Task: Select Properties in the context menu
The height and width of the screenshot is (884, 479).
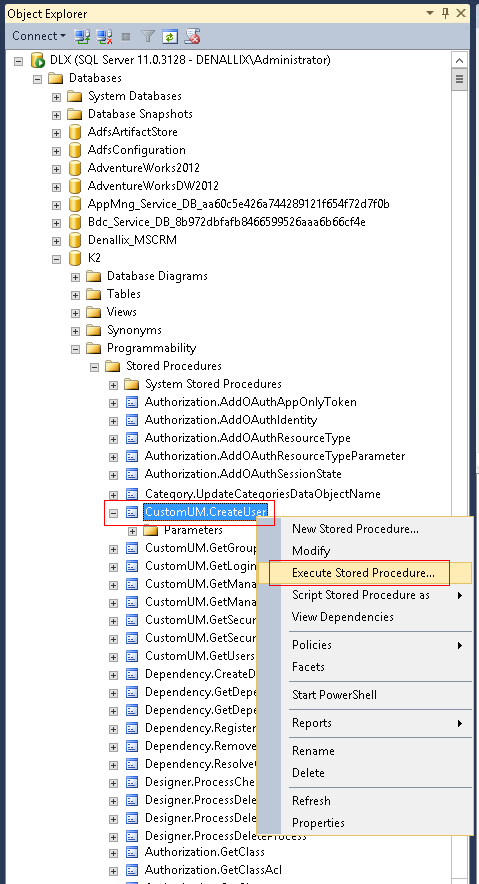Action: coord(318,823)
